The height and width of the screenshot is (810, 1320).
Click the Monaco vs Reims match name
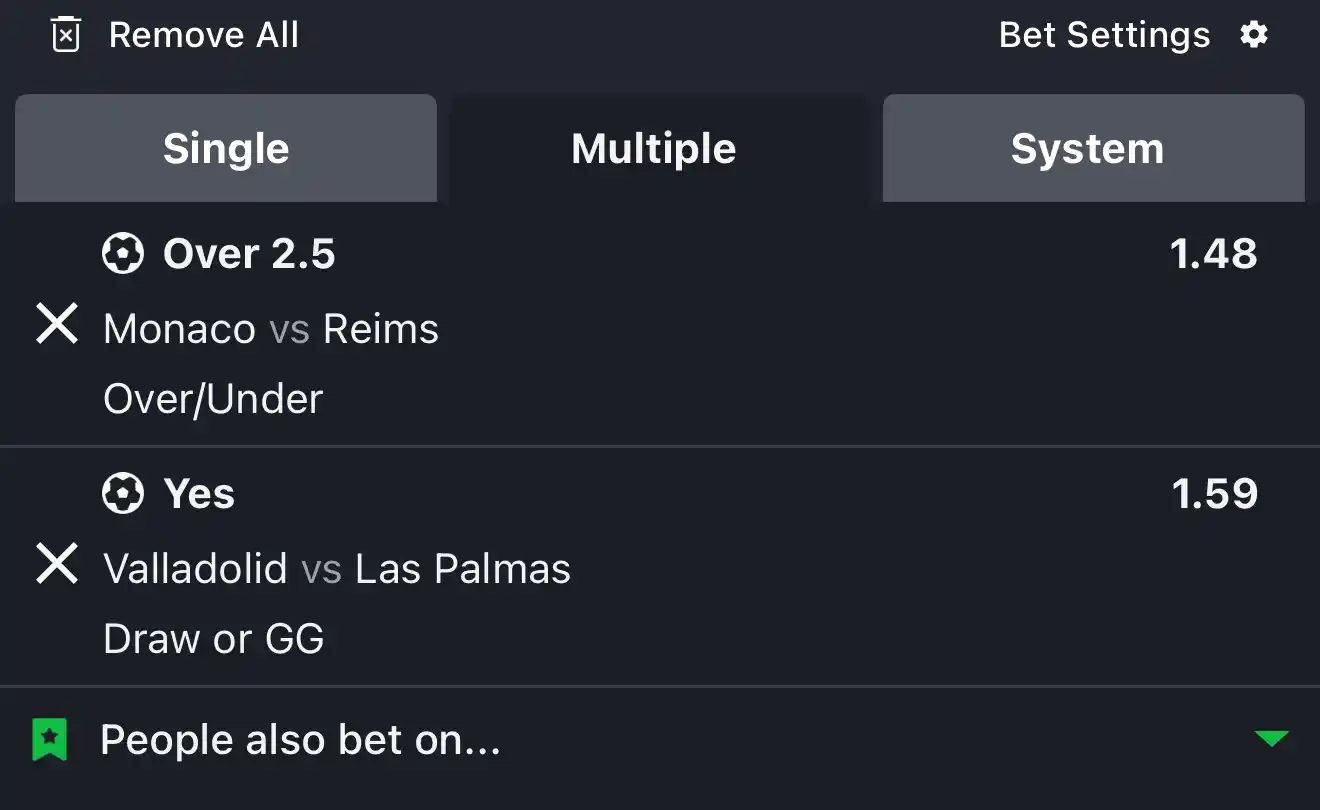(271, 329)
